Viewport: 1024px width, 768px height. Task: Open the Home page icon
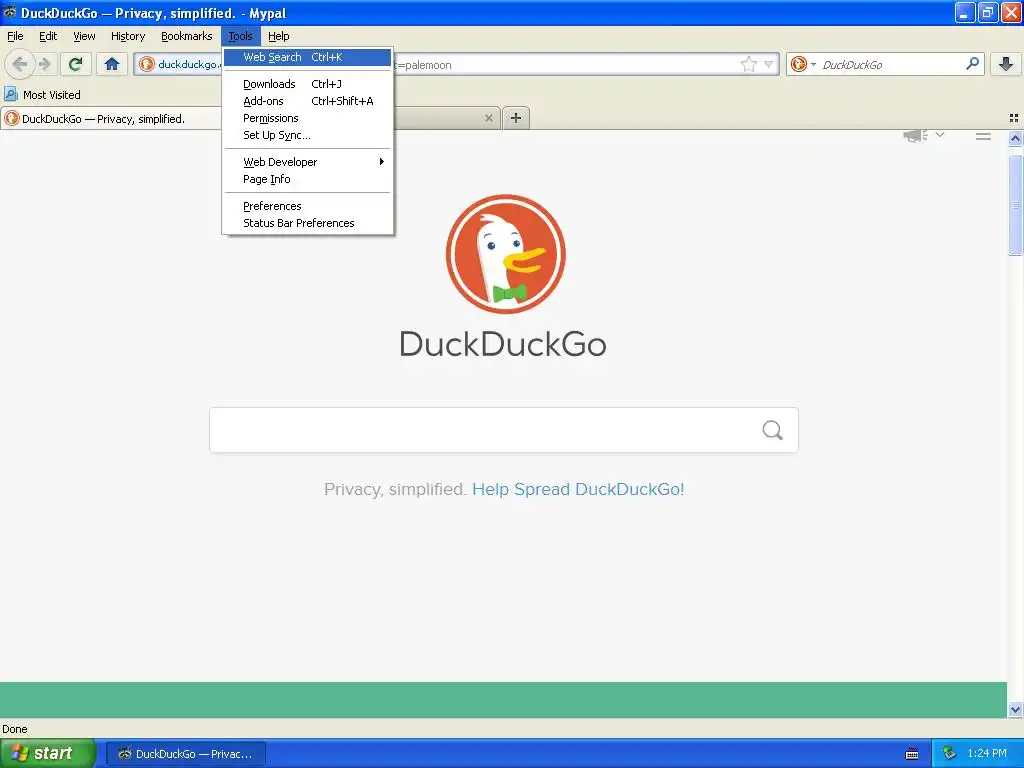pyautogui.click(x=112, y=64)
